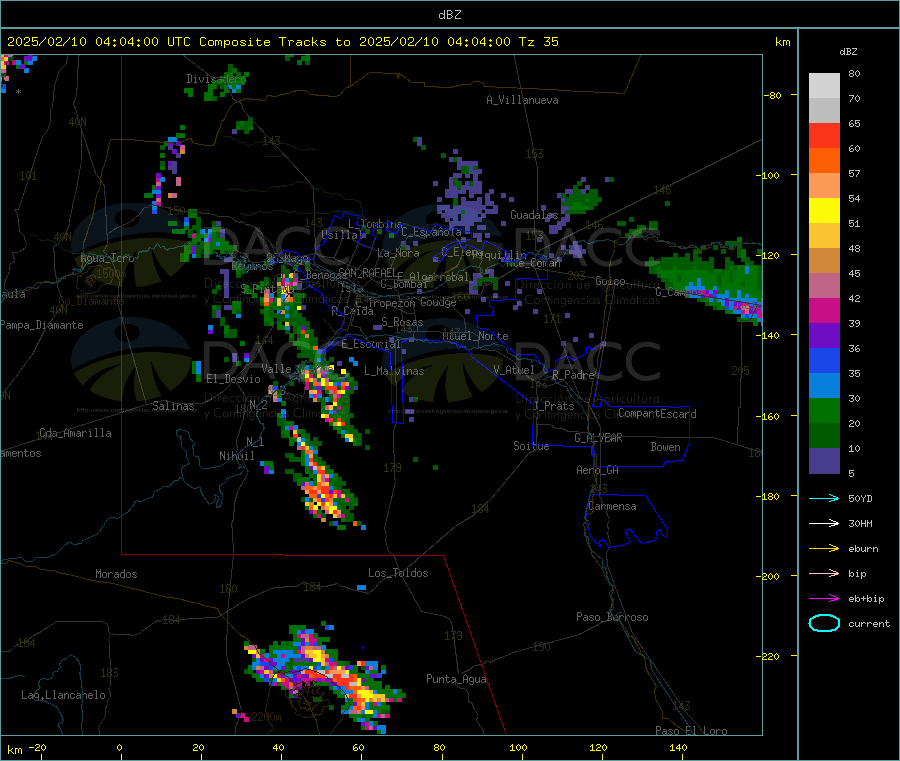This screenshot has width=900, height=761.
Task: Pick the bright yellow swatch in dBZ scale
Action: [x=824, y=211]
